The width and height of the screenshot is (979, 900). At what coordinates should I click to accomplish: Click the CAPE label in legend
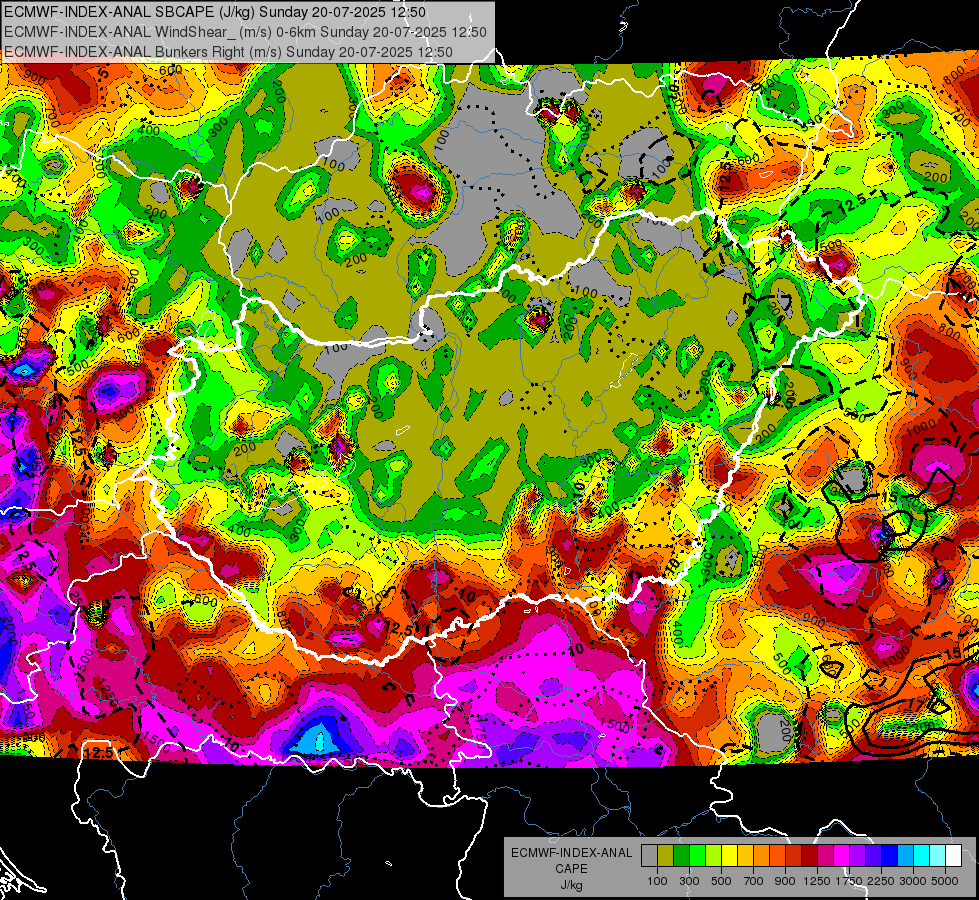tap(571, 868)
